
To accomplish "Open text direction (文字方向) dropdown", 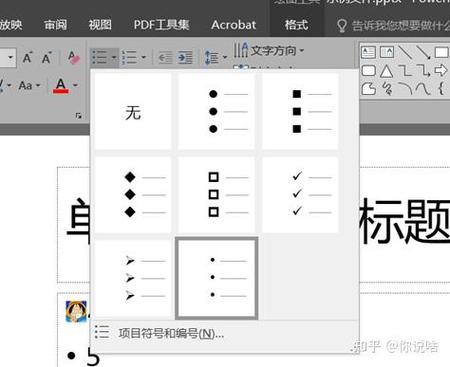I will click(x=269, y=51).
